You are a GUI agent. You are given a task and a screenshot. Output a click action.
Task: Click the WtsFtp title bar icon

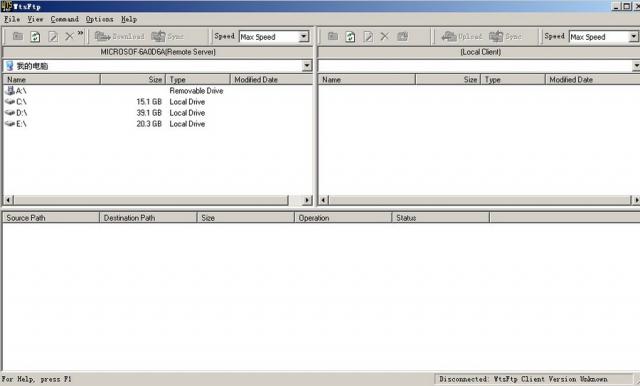[6, 6]
